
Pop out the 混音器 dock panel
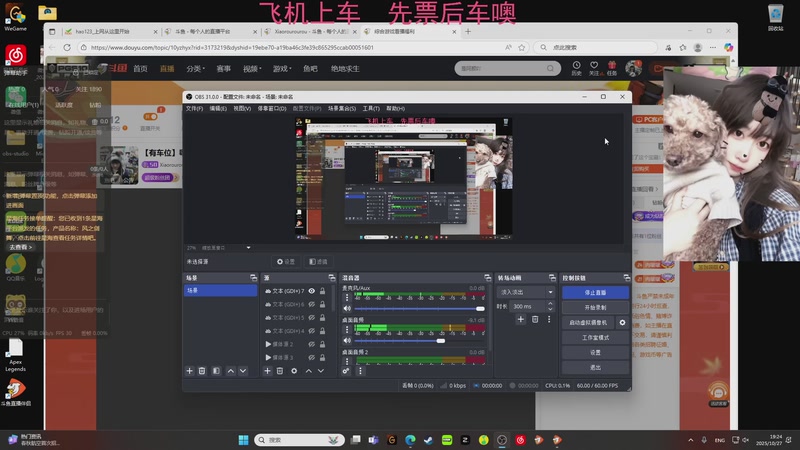[x=488, y=278]
